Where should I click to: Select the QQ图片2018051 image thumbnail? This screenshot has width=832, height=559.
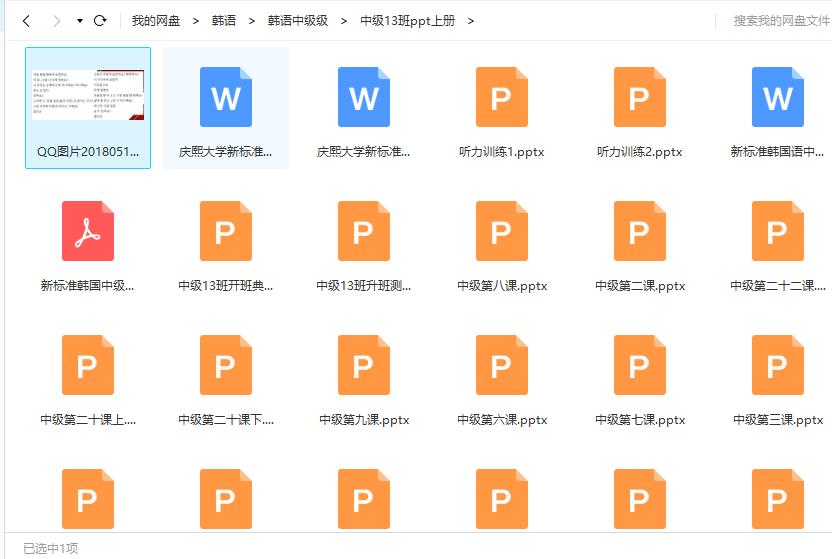point(88,97)
